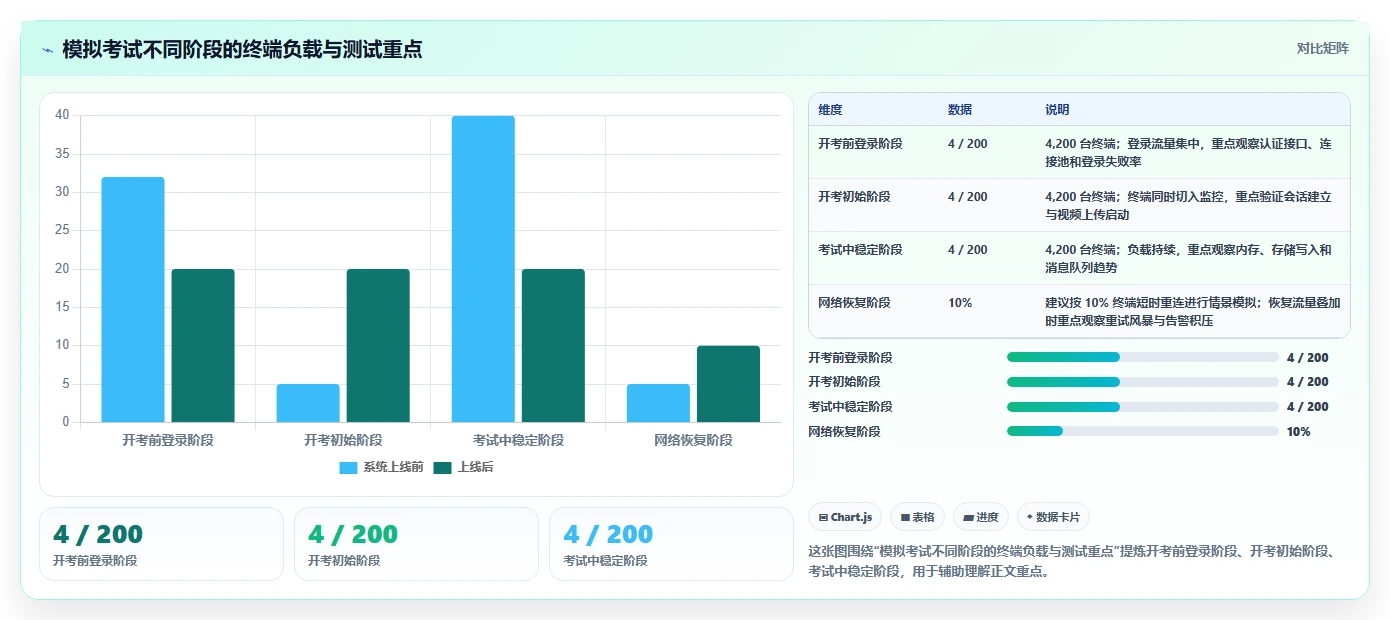
Task: Click the 开考初始阶段 label on the chart axis
Action: (x=343, y=440)
